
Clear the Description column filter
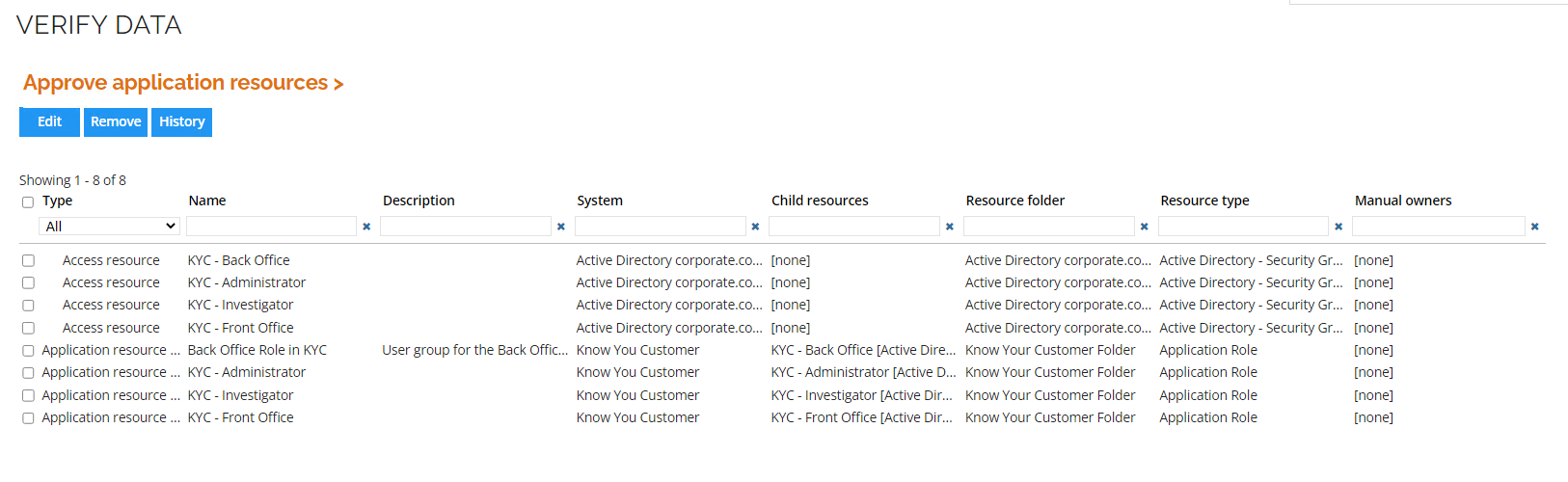click(560, 227)
